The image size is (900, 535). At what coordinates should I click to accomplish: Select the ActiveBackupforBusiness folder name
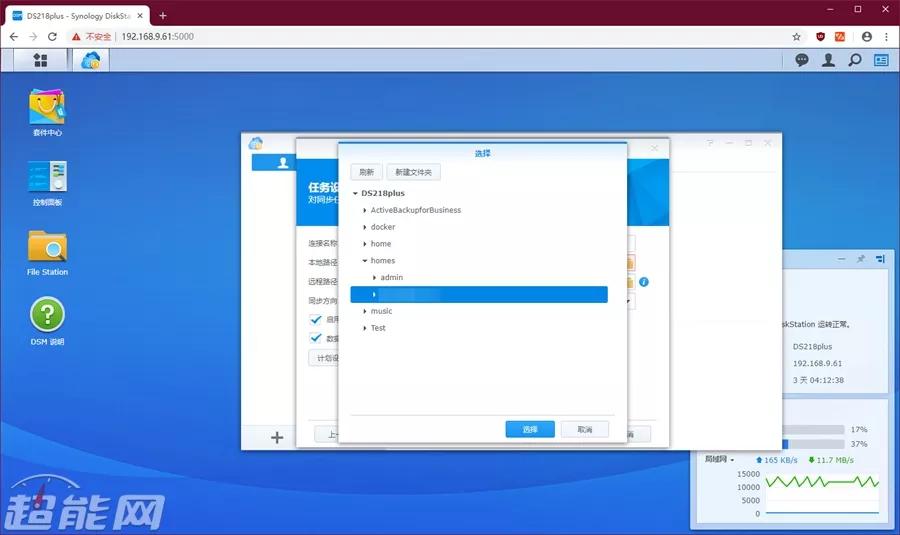click(x=416, y=211)
